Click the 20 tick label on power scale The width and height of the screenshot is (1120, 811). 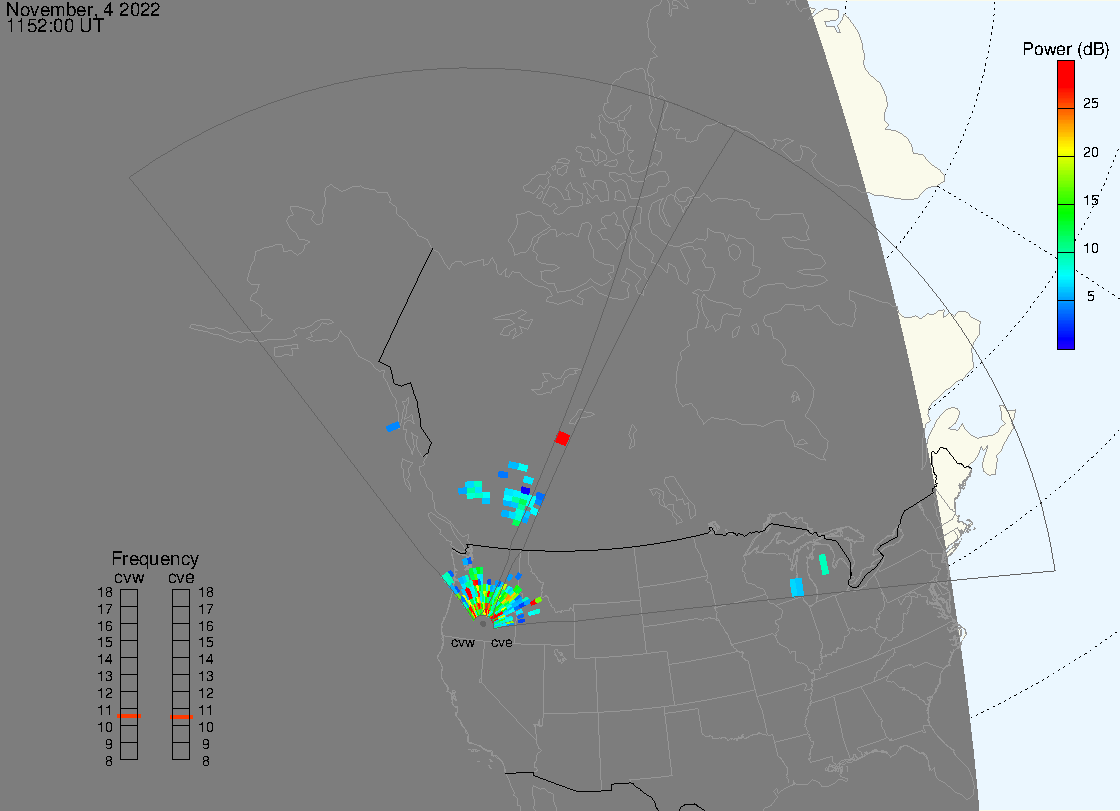[1090, 151]
